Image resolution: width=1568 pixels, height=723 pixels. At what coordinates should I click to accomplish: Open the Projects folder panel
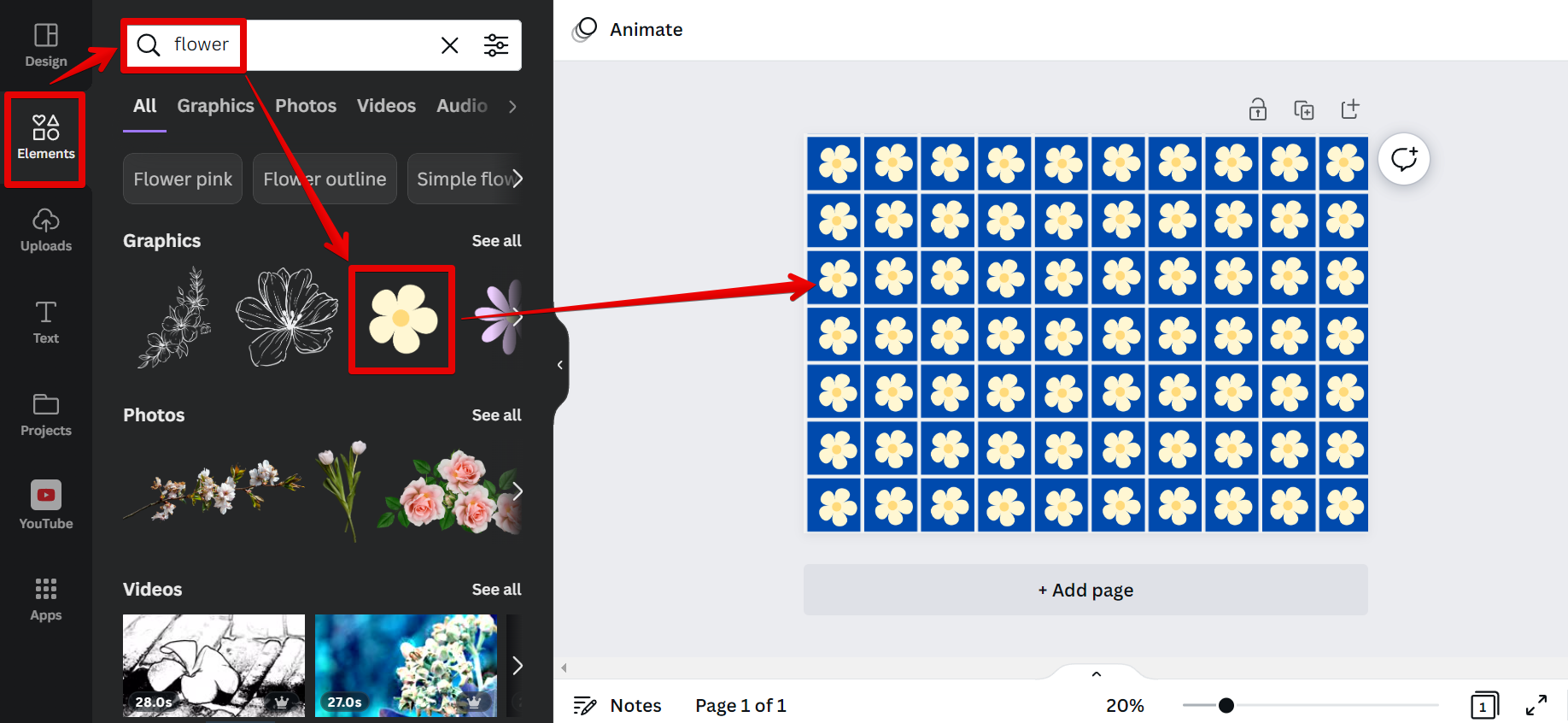[x=46, y=414]
